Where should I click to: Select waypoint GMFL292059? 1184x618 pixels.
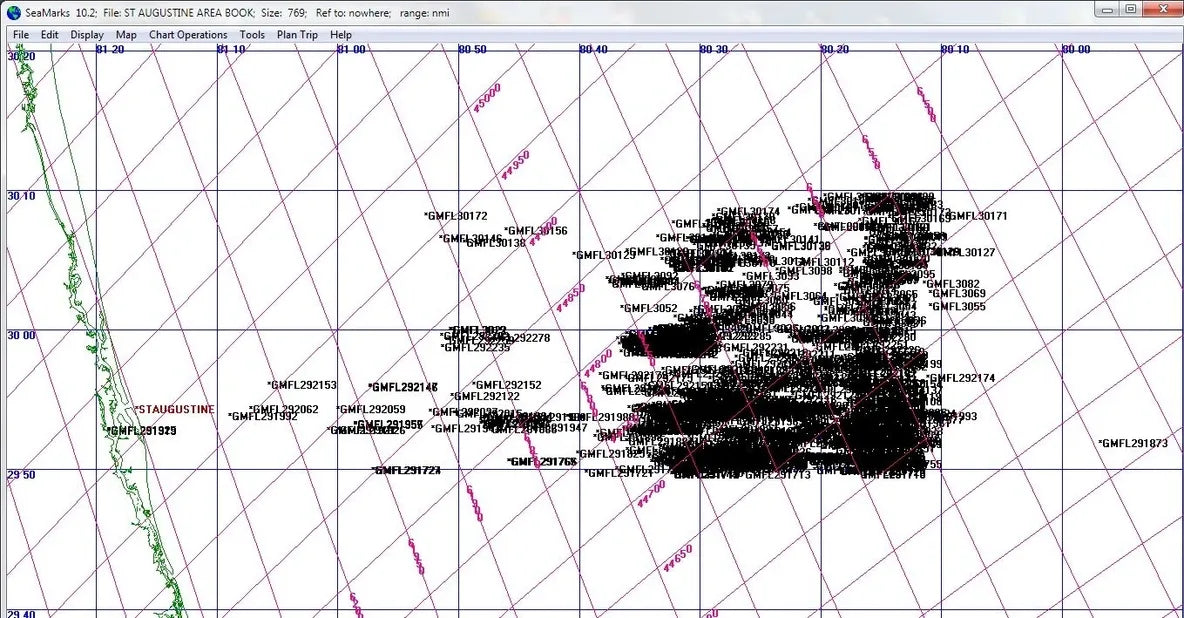[371, 409]
